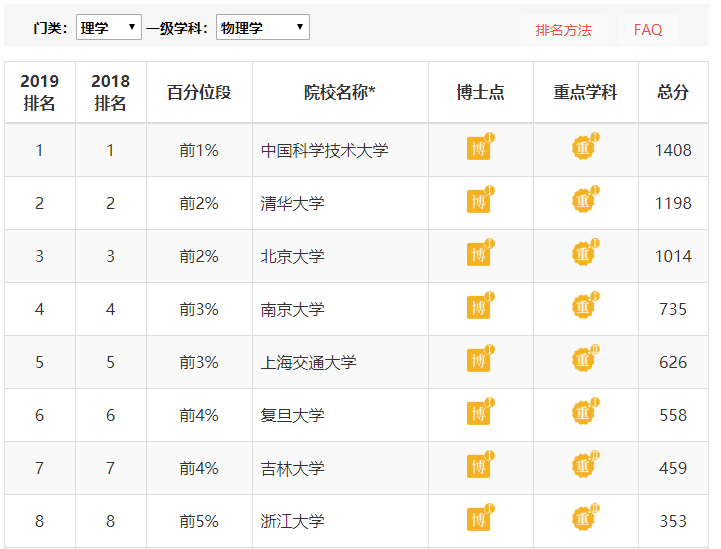Select the school name 北京大学
The image size is (721, 549).
point(292,256)
